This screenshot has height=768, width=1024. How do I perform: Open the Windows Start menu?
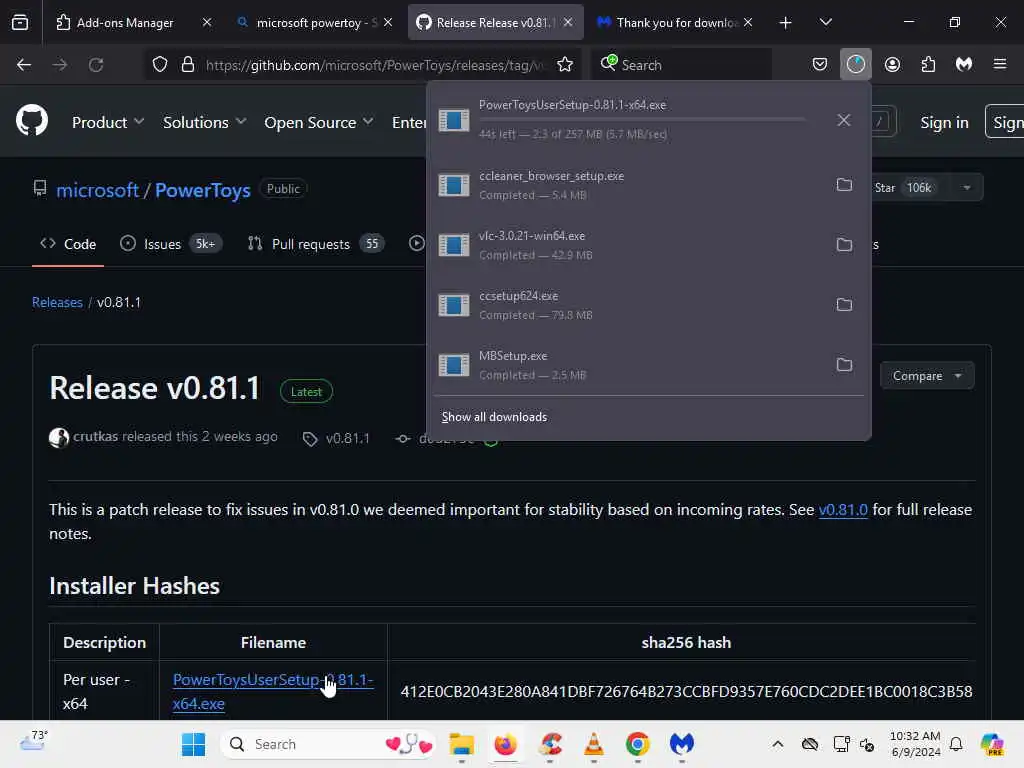[193, 744]
